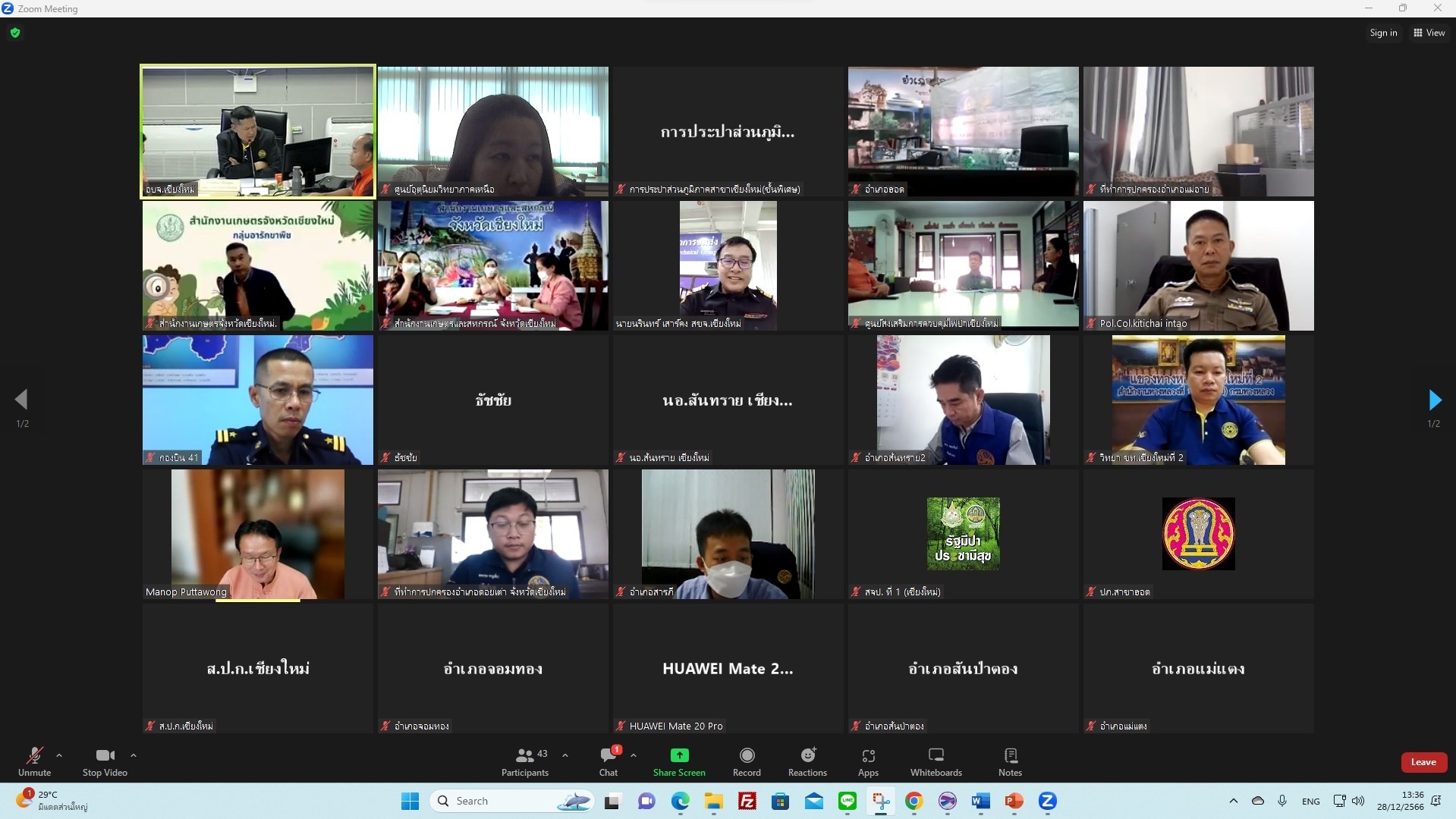Expand audio options arrow beside Unmute
The height and width of the screenshot is (819, 1456).
pyautogui.click(x=59, y=755)
